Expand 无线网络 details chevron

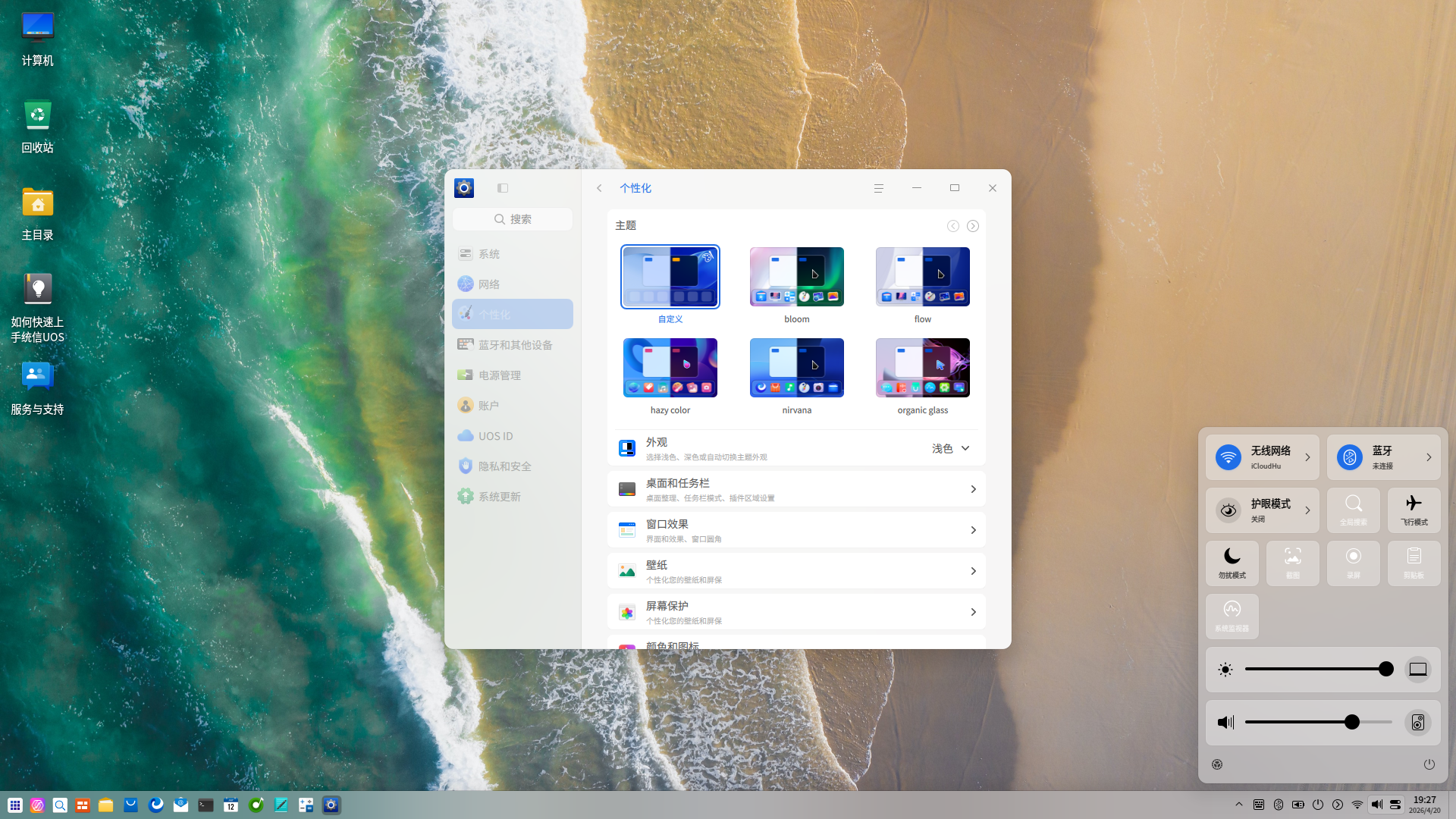(x=1307, y=457)
